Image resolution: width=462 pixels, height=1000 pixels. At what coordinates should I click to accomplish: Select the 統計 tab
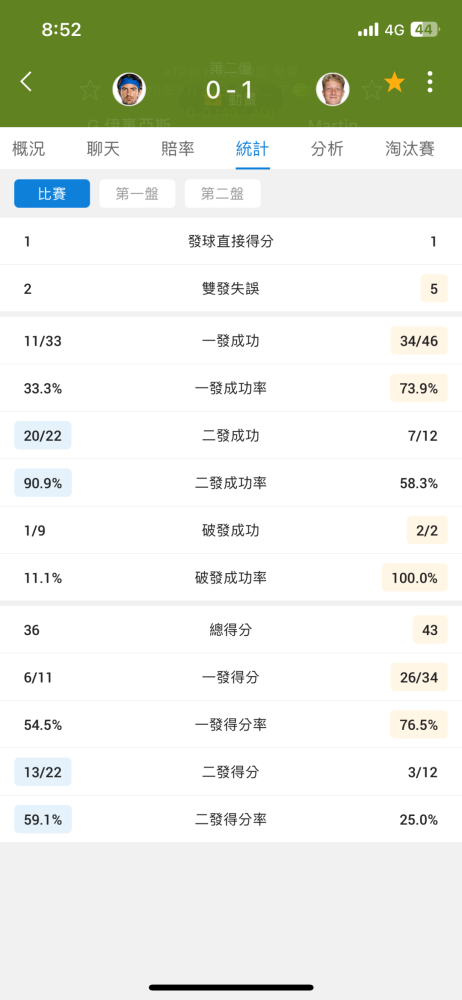253,149
